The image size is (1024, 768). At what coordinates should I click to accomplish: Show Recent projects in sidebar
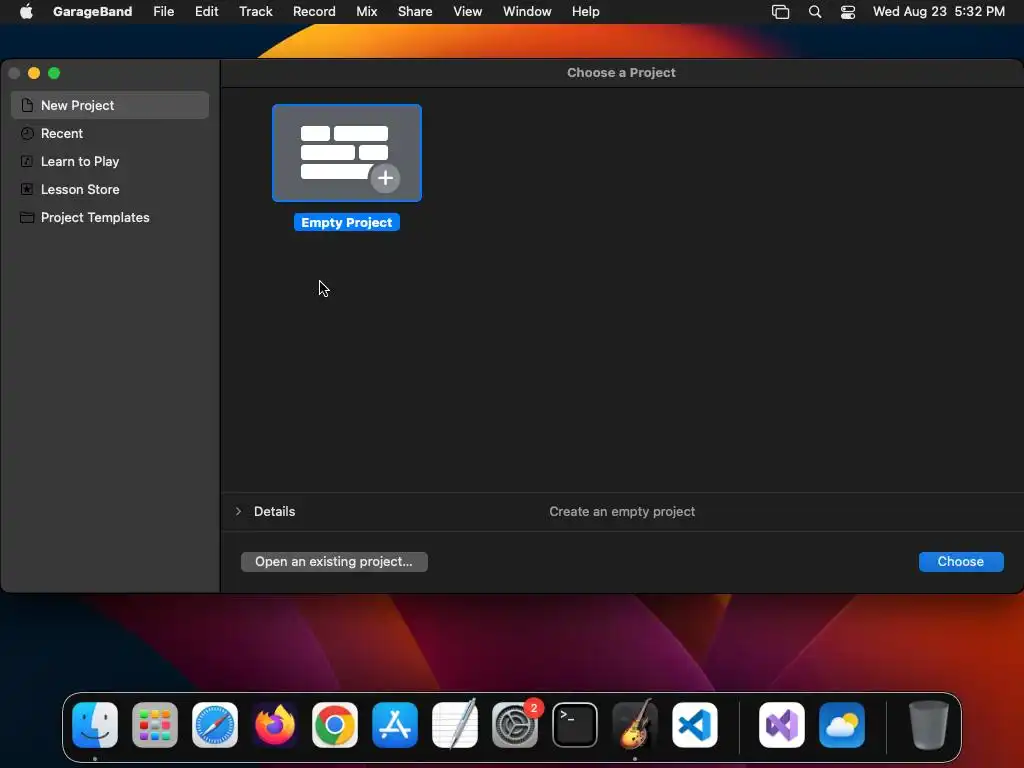[110, 133]
